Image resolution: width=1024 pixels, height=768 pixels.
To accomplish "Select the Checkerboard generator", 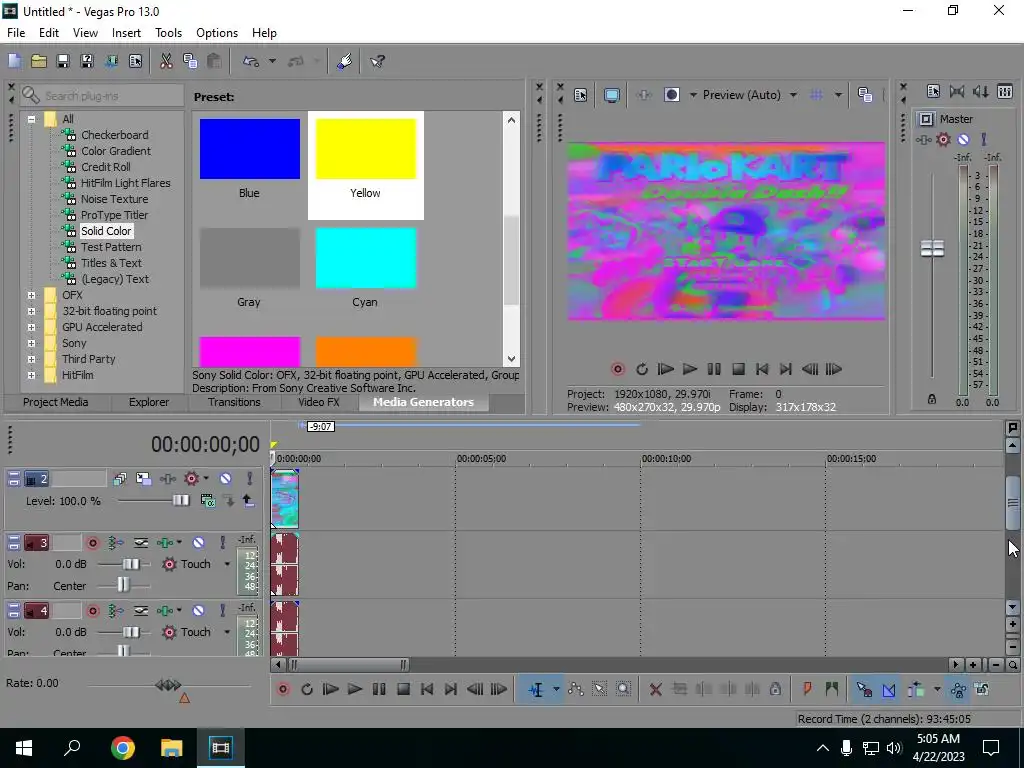I will point(114,135).
